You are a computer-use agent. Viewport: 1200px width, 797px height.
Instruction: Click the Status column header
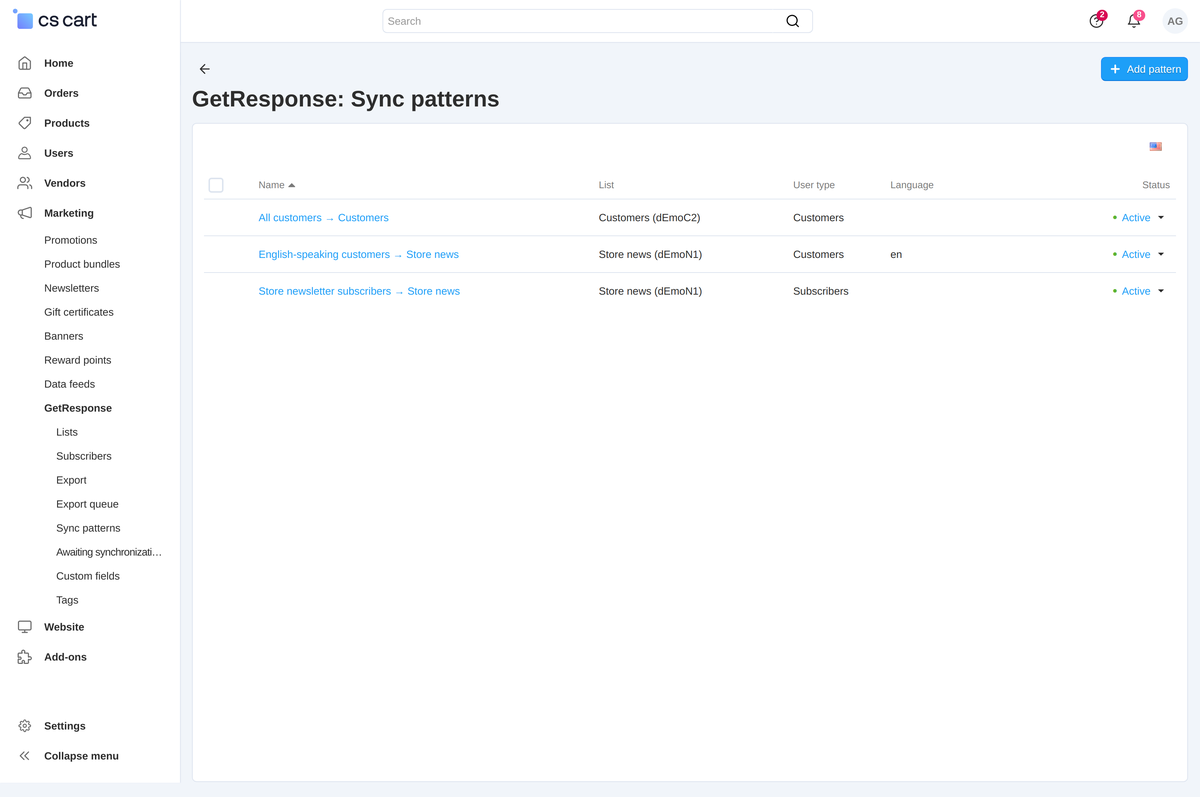pyautogui.click(x=1156, y=185)
